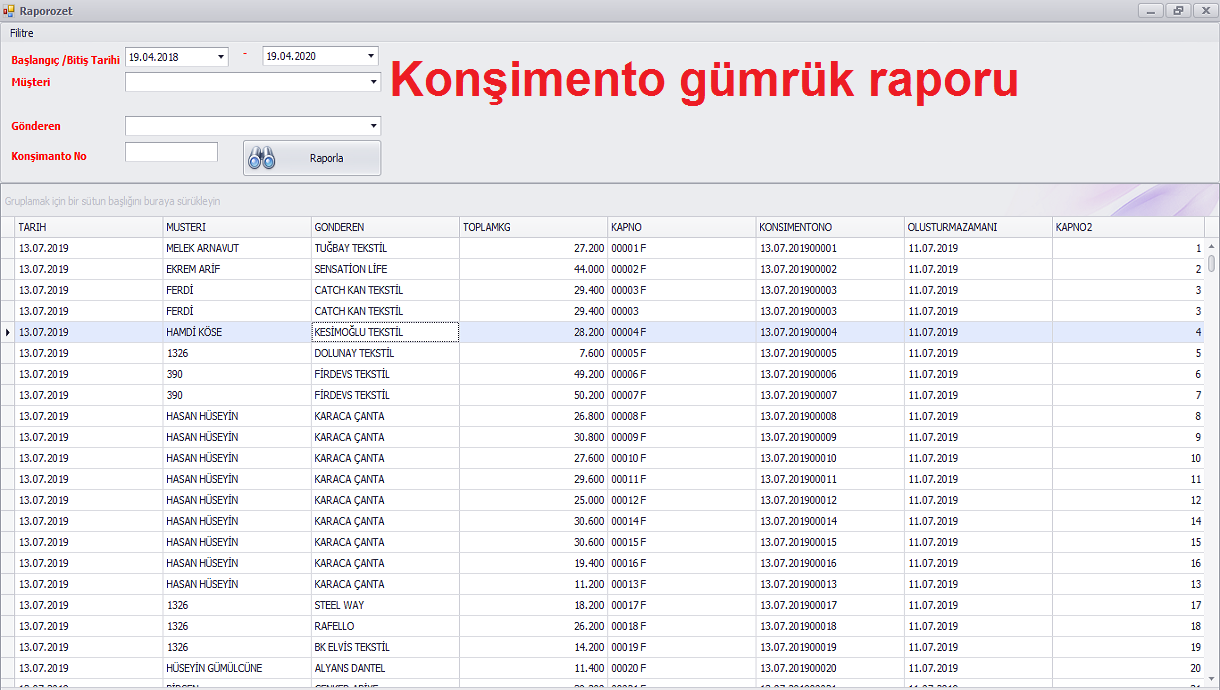Select the SENSATİON LİFE cell

coord(385,269)
